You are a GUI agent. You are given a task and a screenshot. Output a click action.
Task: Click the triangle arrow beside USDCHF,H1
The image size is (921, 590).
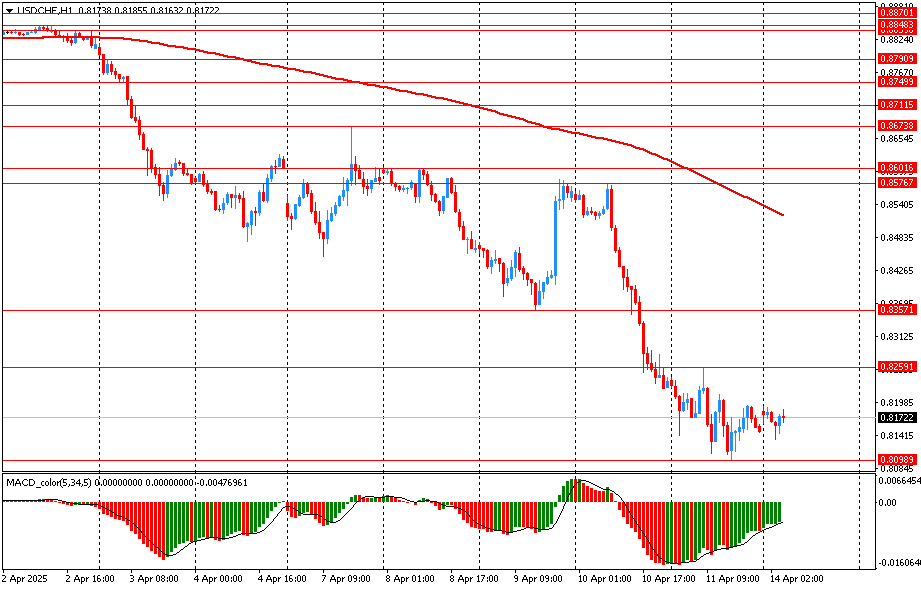tap(9, 10)
